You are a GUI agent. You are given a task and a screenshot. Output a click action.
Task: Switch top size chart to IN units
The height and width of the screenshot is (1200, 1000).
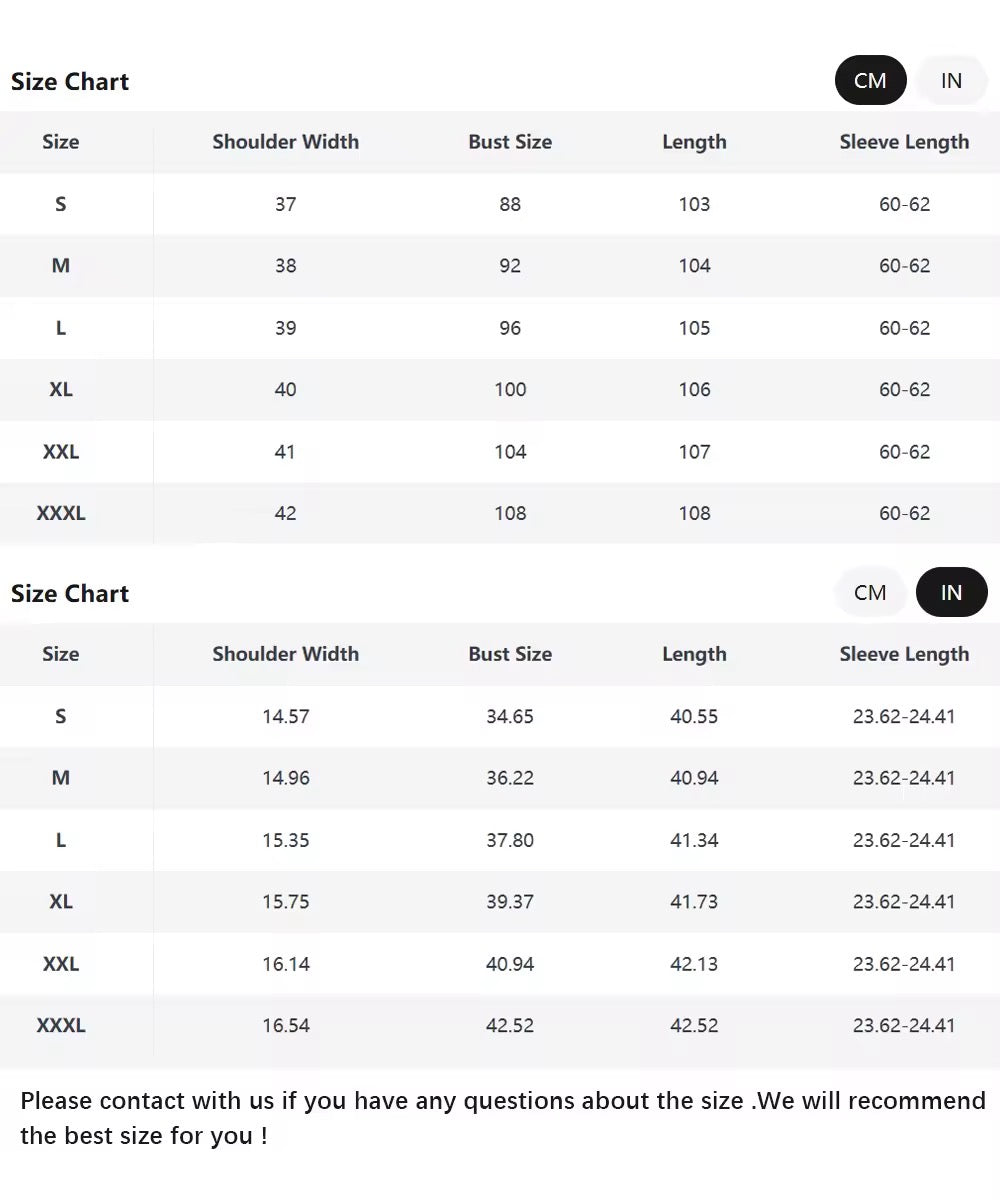click(951, 81)
